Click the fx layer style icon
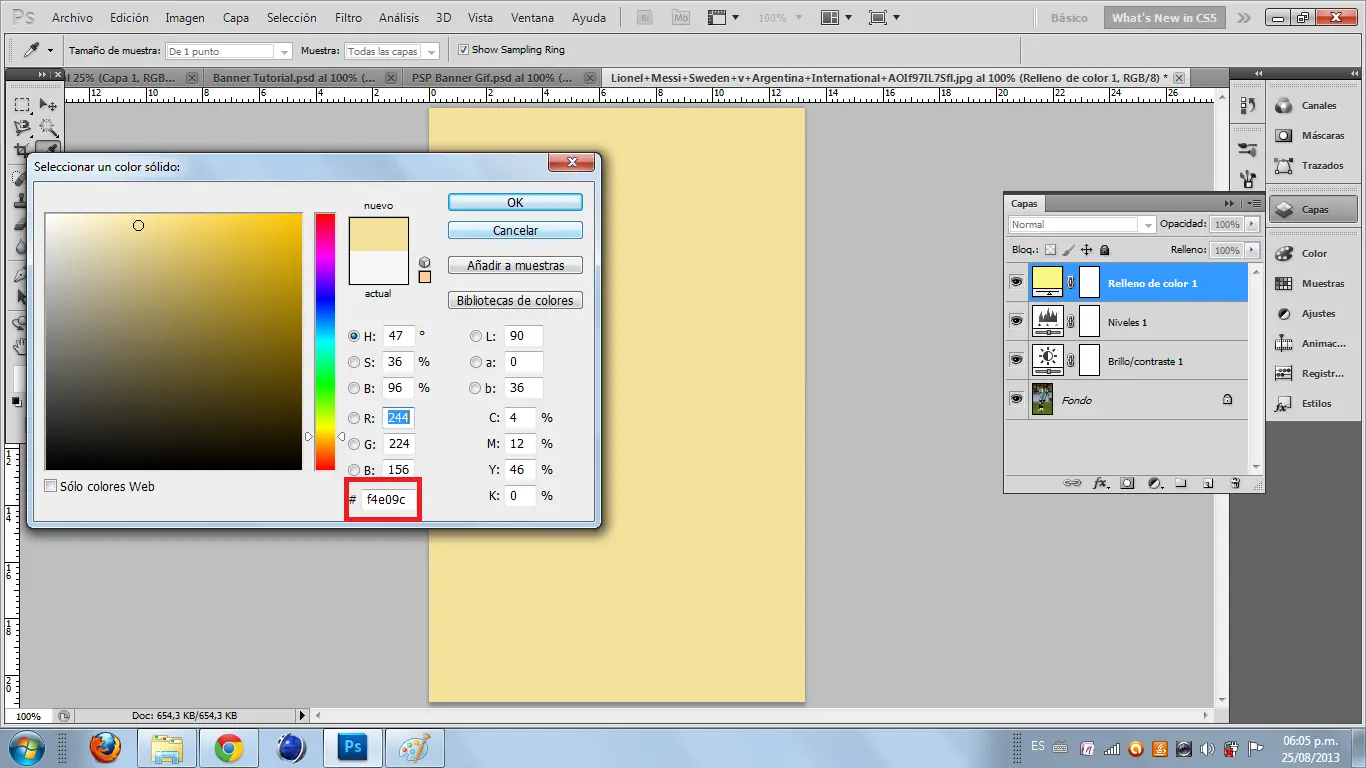Screen dimensions: 1366x768 click(1100, 482)
